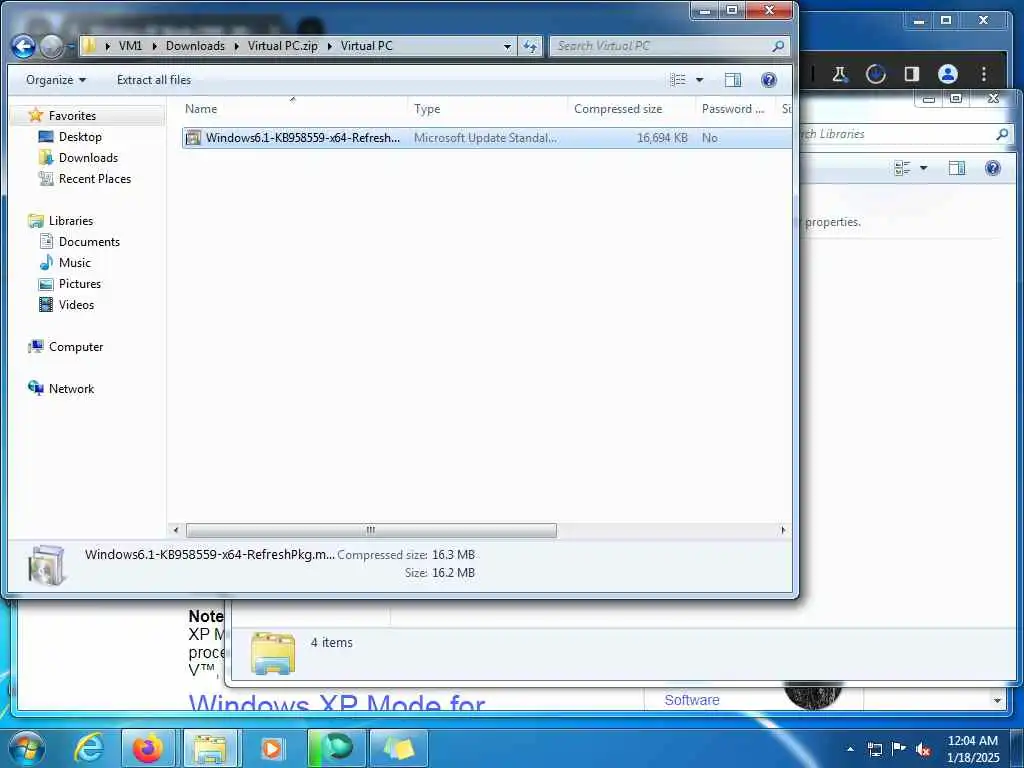Show hidden tray icons arrow

coord(850,749)
